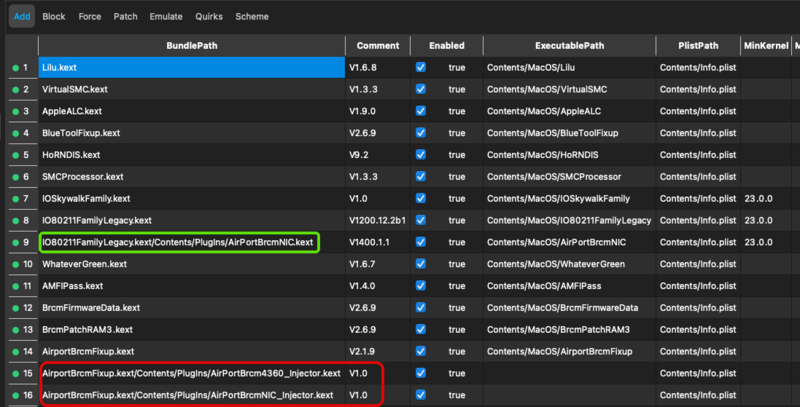Open the Quirks tab
Viewport: 800px width, 407px height.
(209, 16)
